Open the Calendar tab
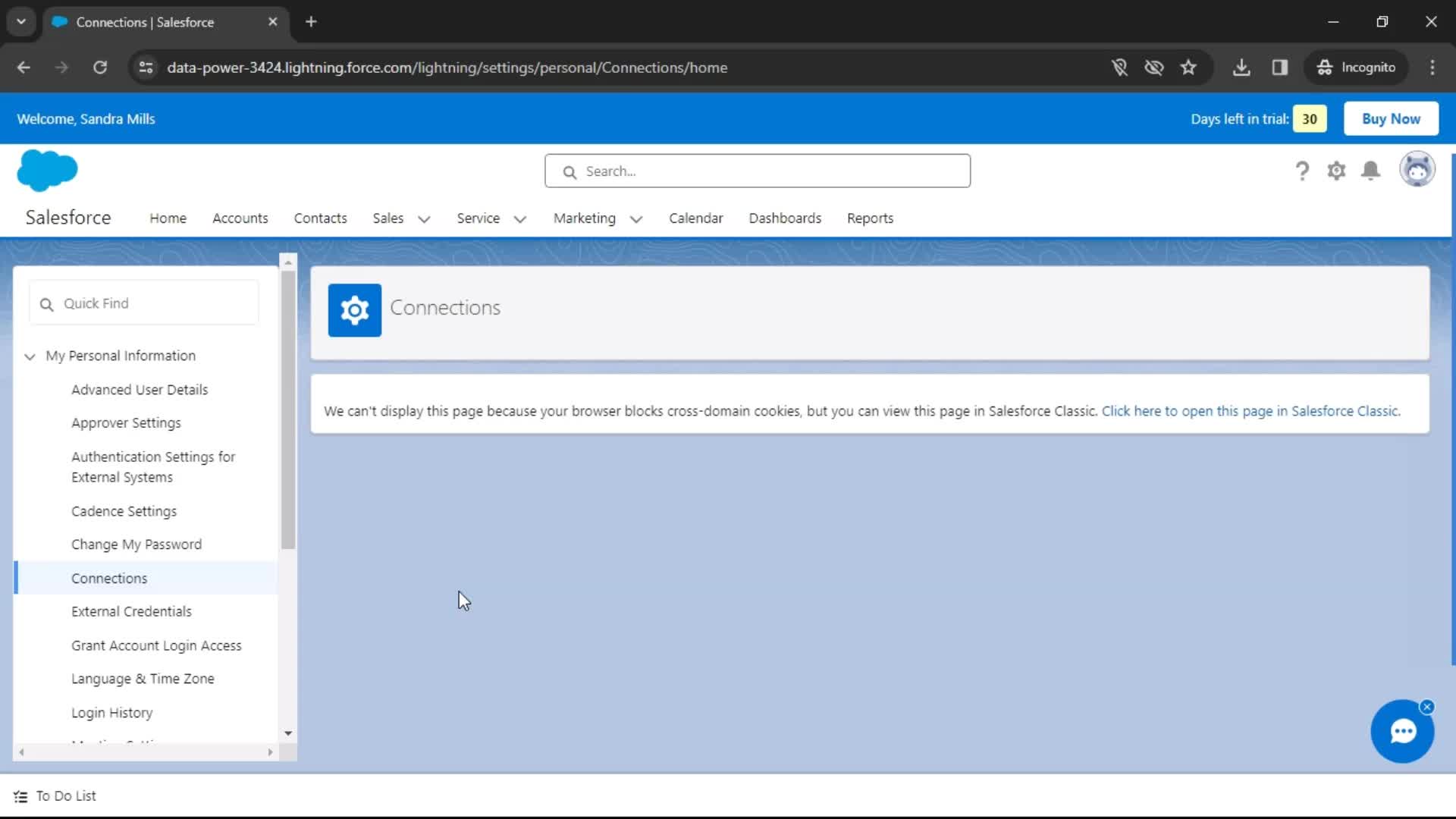 [x=695, y=218]
